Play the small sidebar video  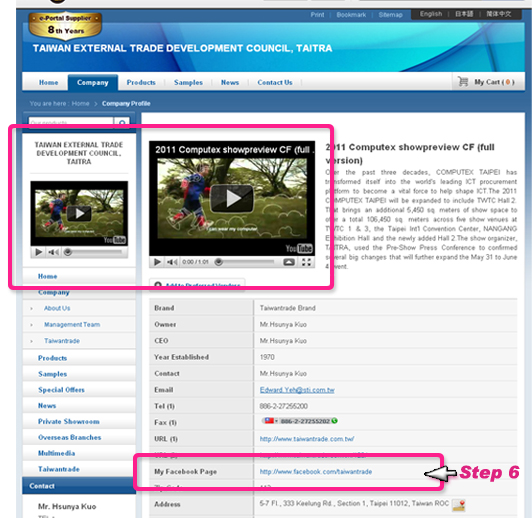click(x=79, y=213)
